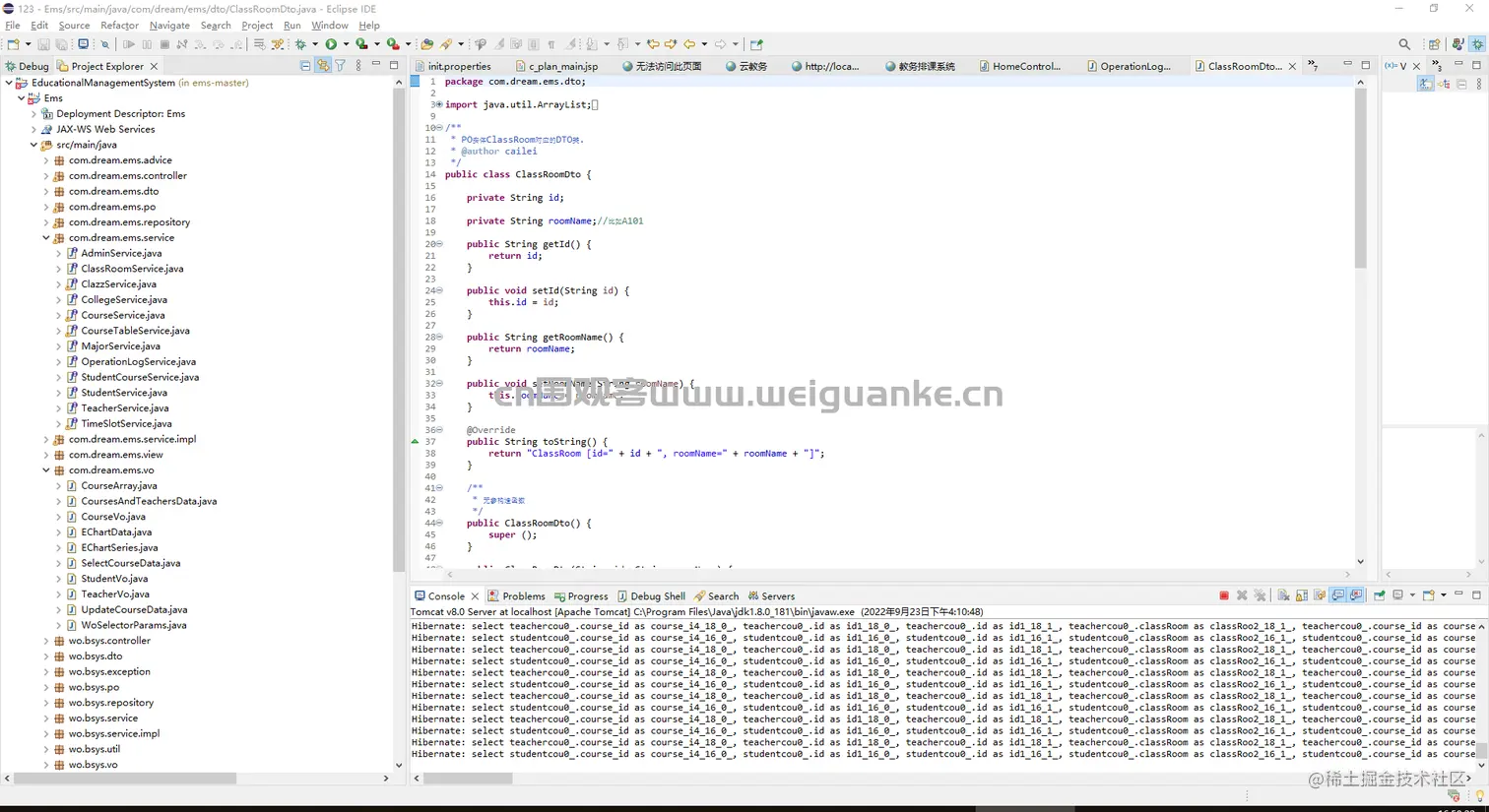This screenshot has height=812, width=1489.
Task: Click the Open Console icon
Action: click(1428, 595)
